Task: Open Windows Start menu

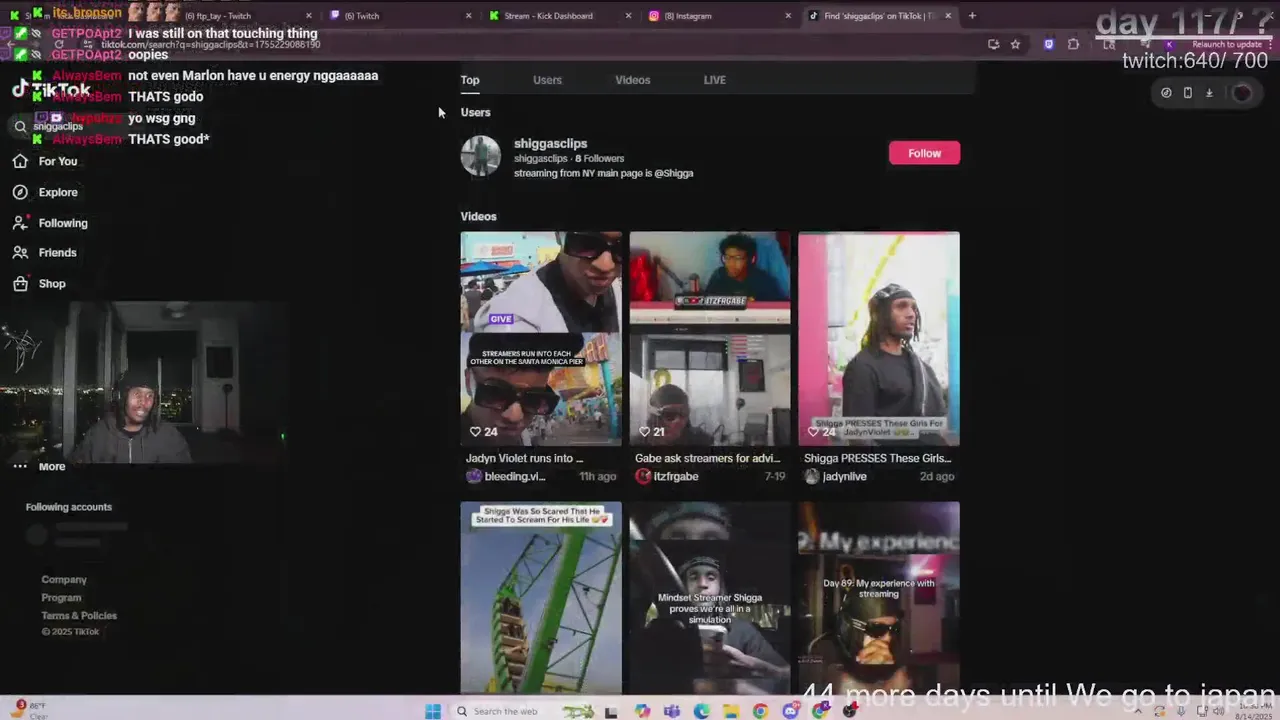Action: 433,711
